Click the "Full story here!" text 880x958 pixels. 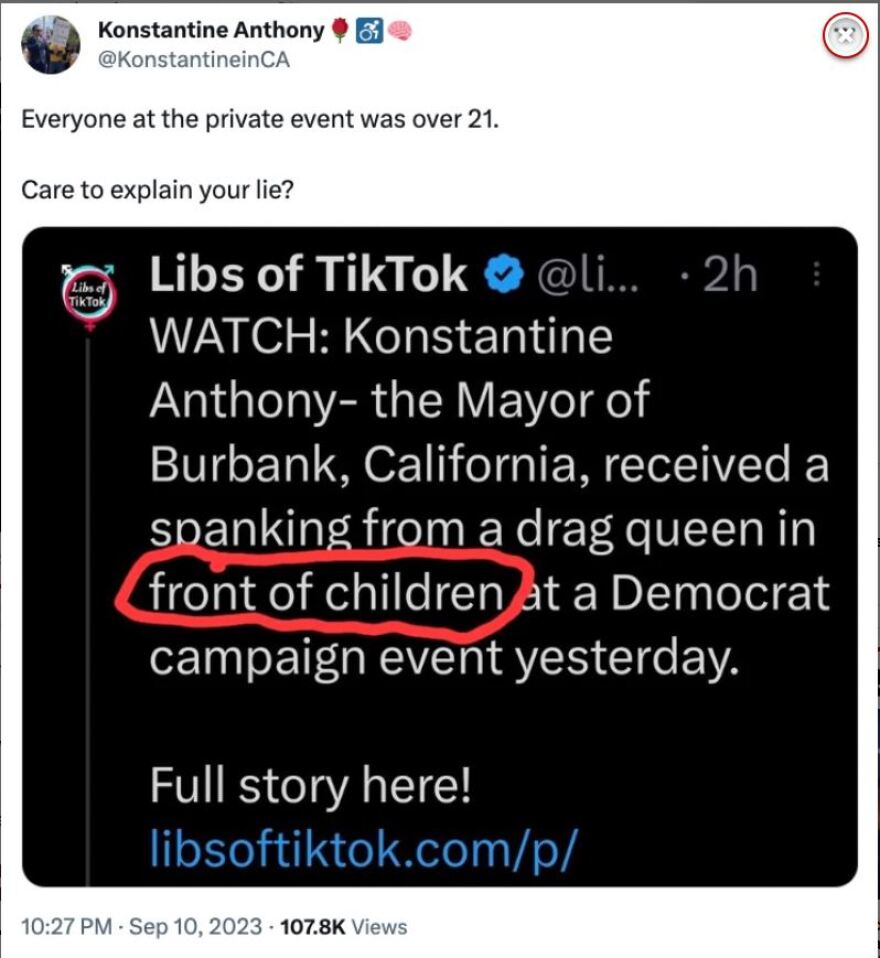(309, 788)
